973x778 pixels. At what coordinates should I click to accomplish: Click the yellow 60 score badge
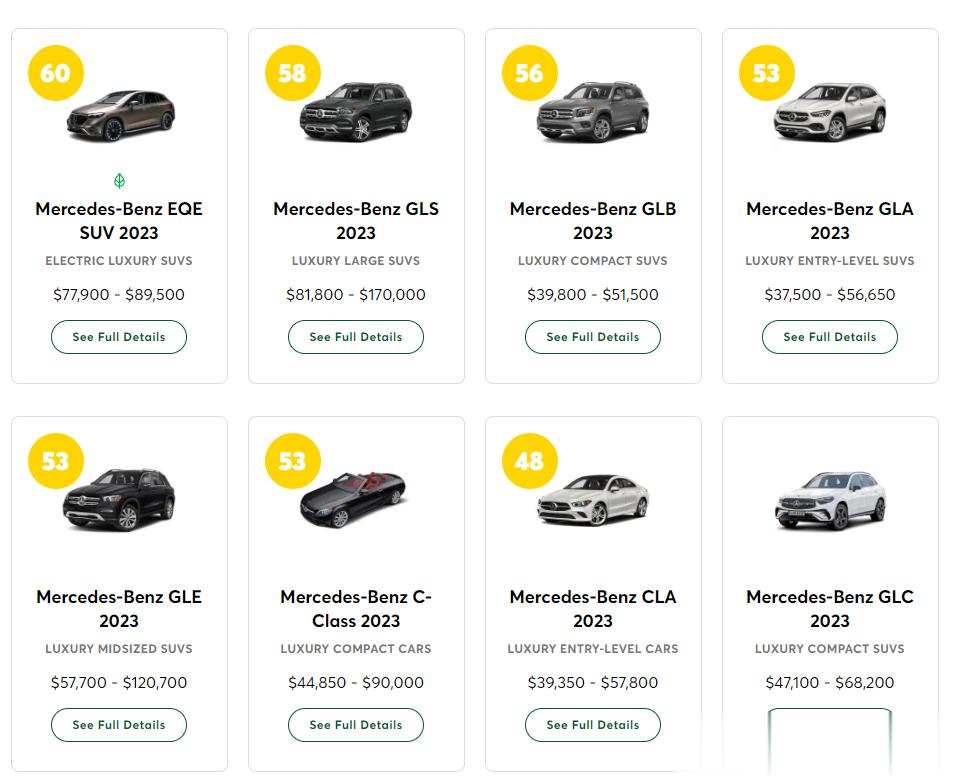56,73
